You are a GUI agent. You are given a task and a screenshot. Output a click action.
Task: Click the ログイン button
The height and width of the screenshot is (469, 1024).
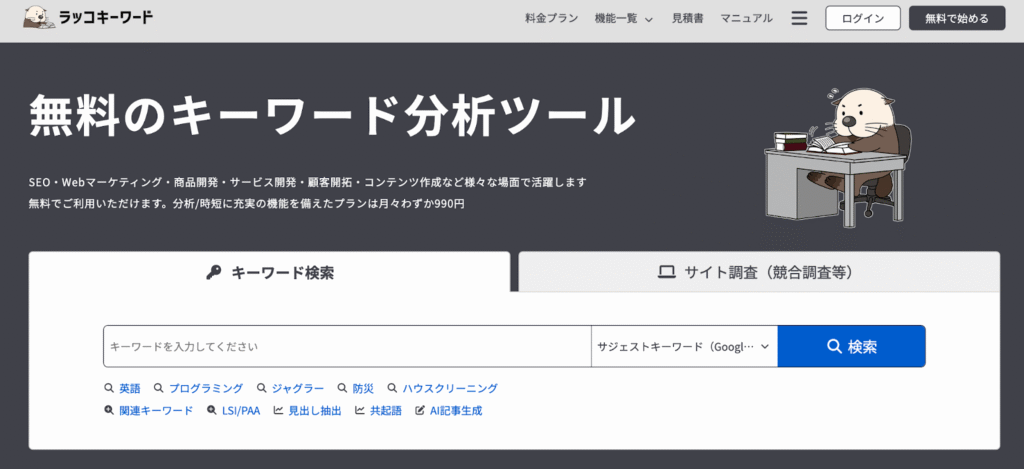[863, 18]
